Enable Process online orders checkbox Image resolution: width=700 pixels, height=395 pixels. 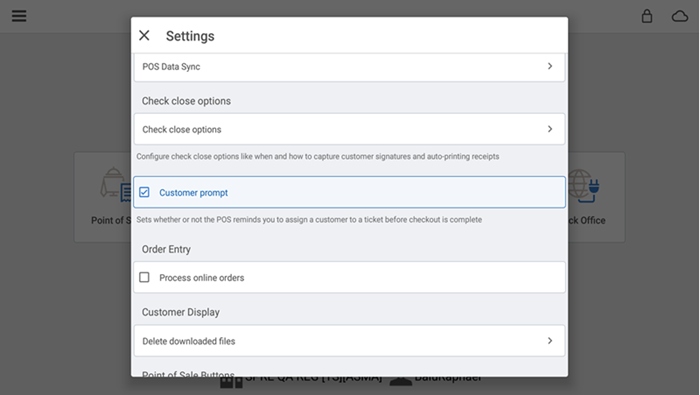144,277
